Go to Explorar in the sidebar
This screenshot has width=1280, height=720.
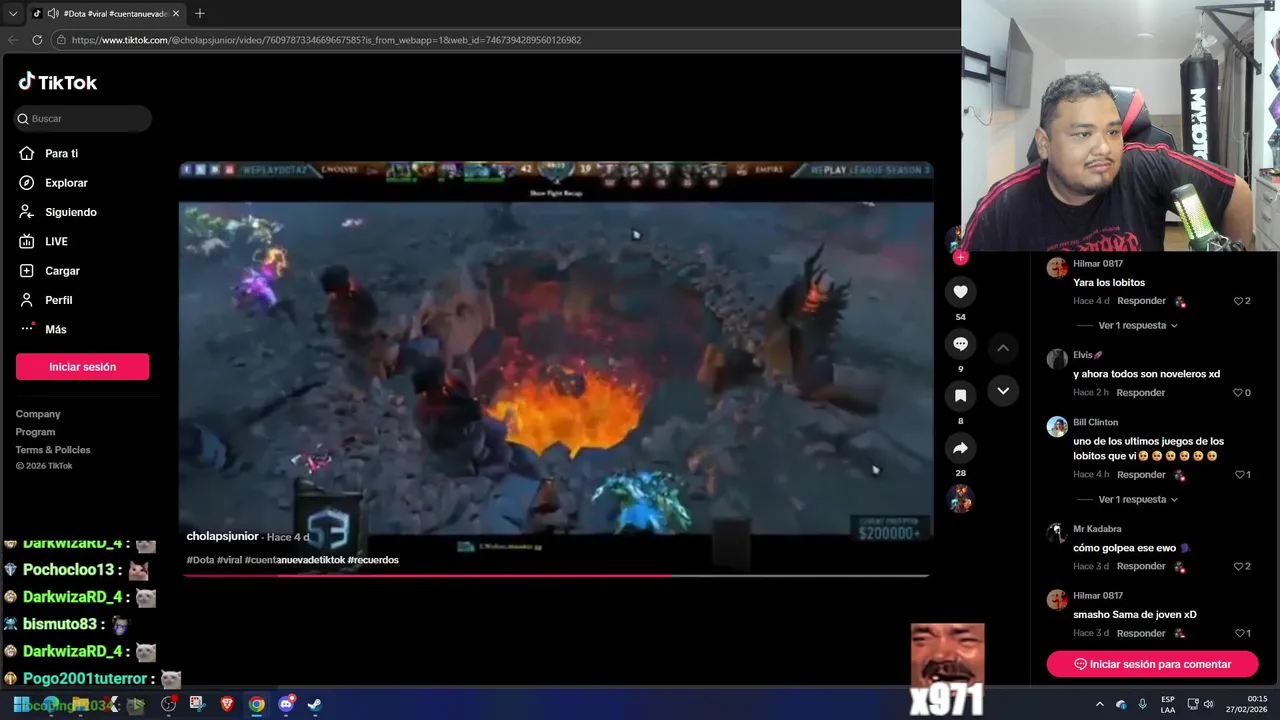[x=53, y=183]
